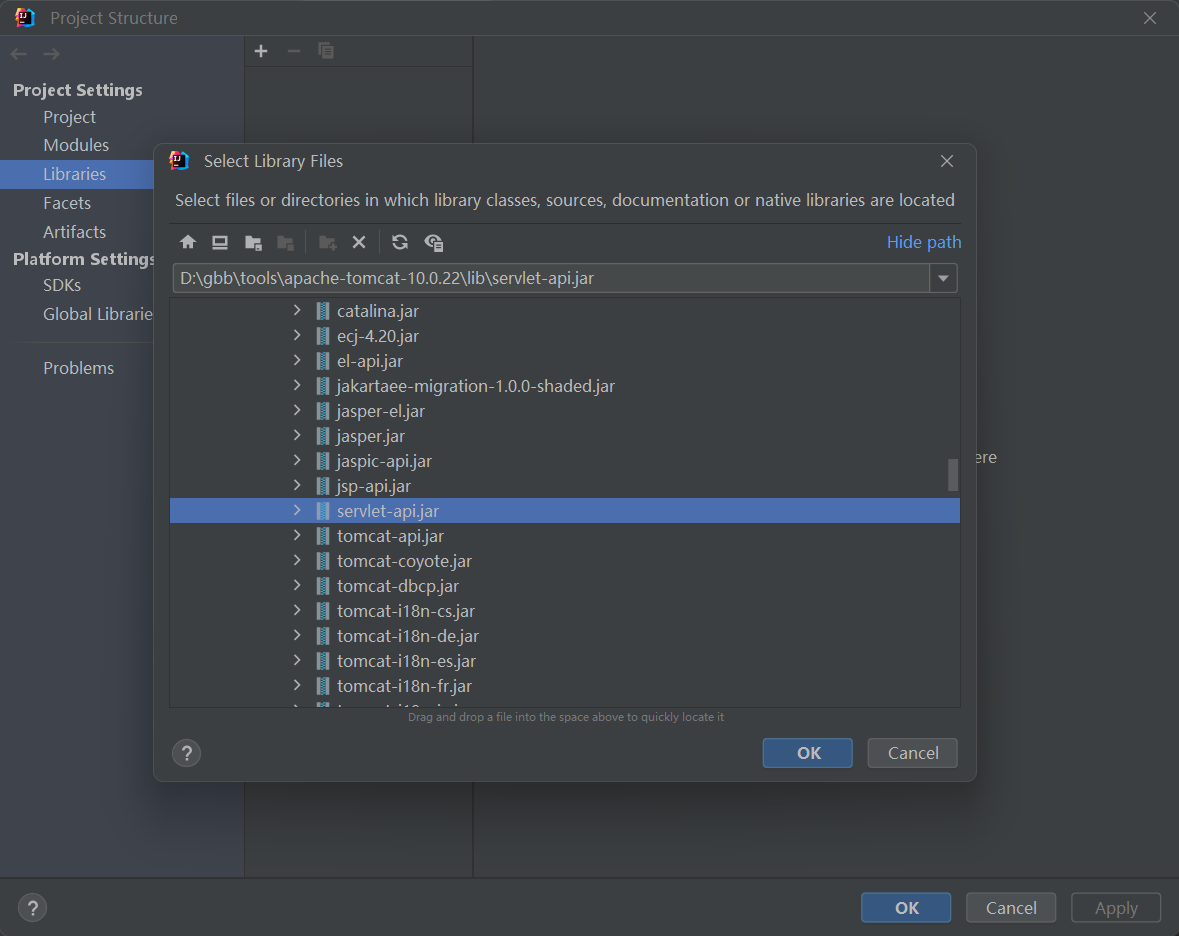The height and width of the screenshot is (936, 1179).
Task: Click the file tree scrollbar thumb
Action: click(x=953, y=474)
